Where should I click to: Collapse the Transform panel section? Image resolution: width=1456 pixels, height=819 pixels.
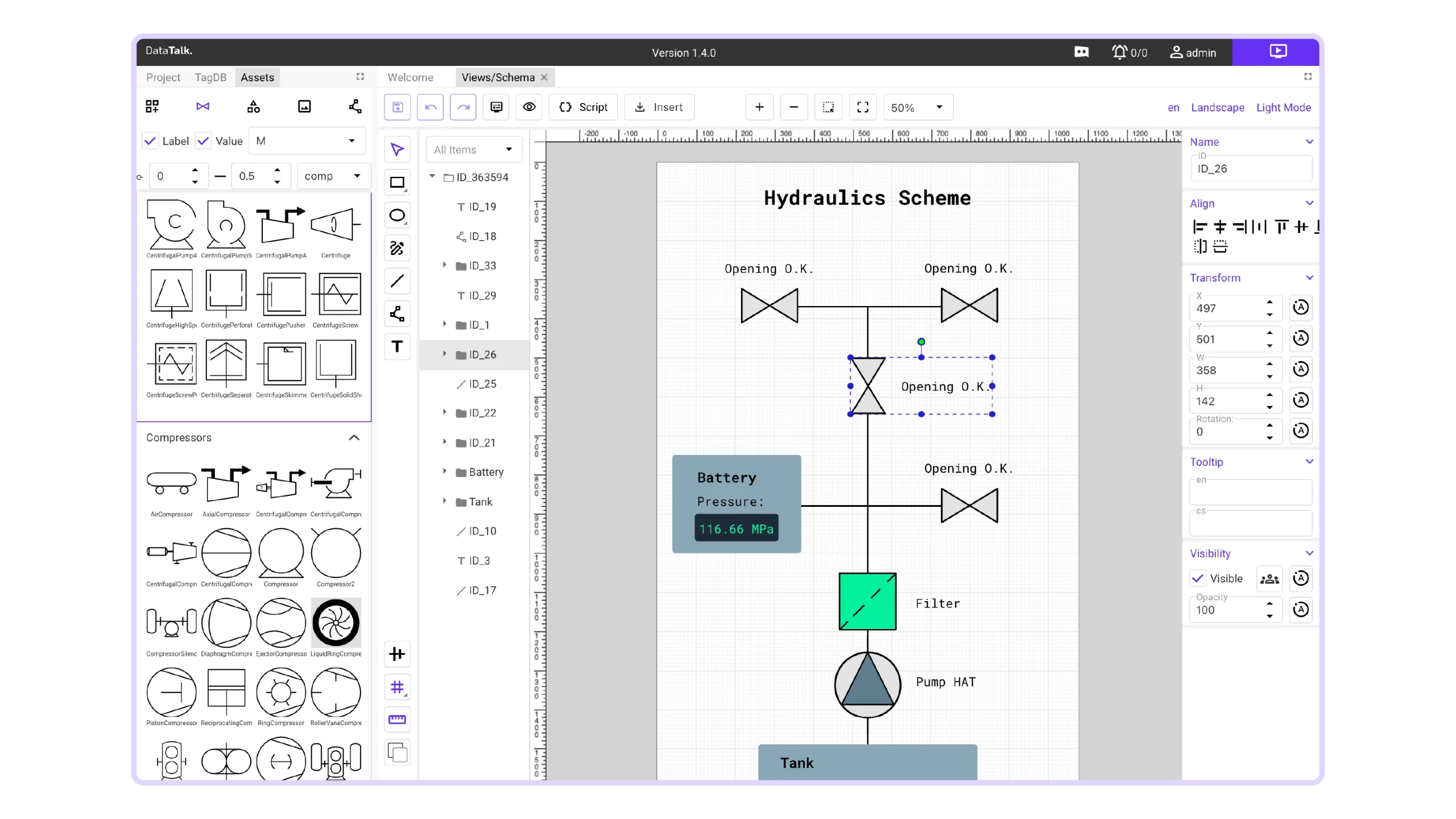[1310, 278]
